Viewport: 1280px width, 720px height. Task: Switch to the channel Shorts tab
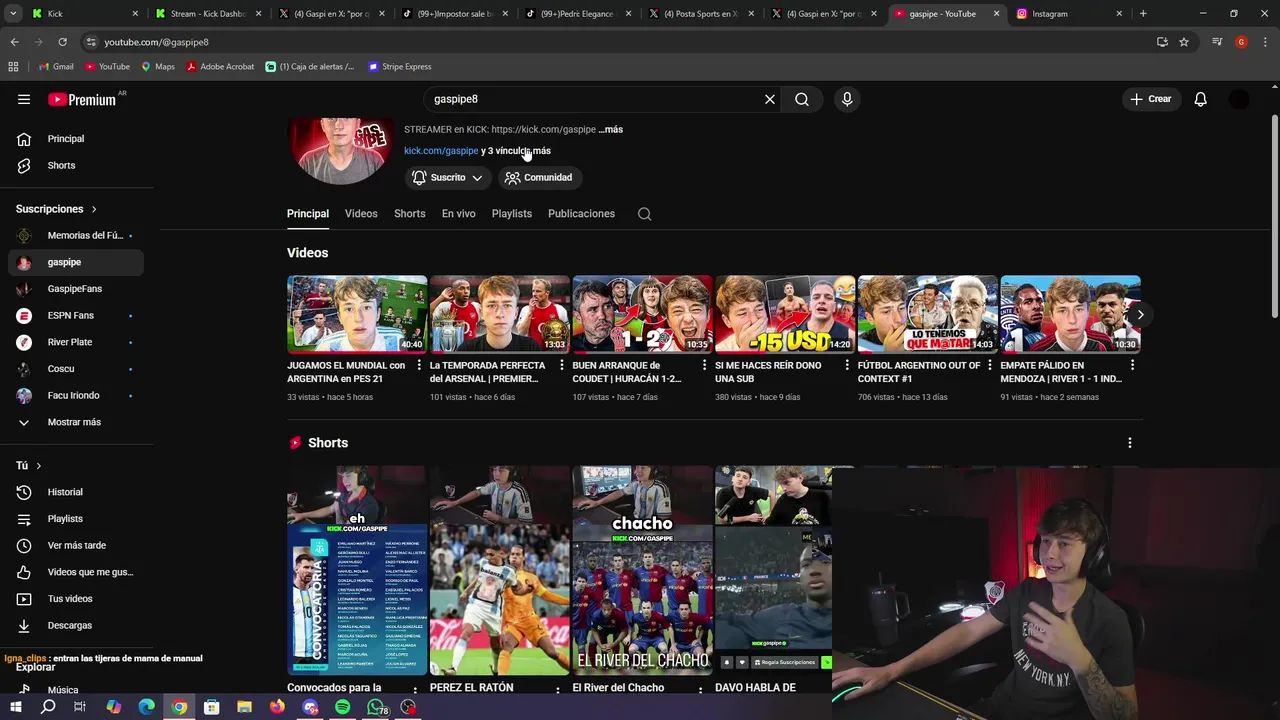pyautogui.click(x=410, y=214)
